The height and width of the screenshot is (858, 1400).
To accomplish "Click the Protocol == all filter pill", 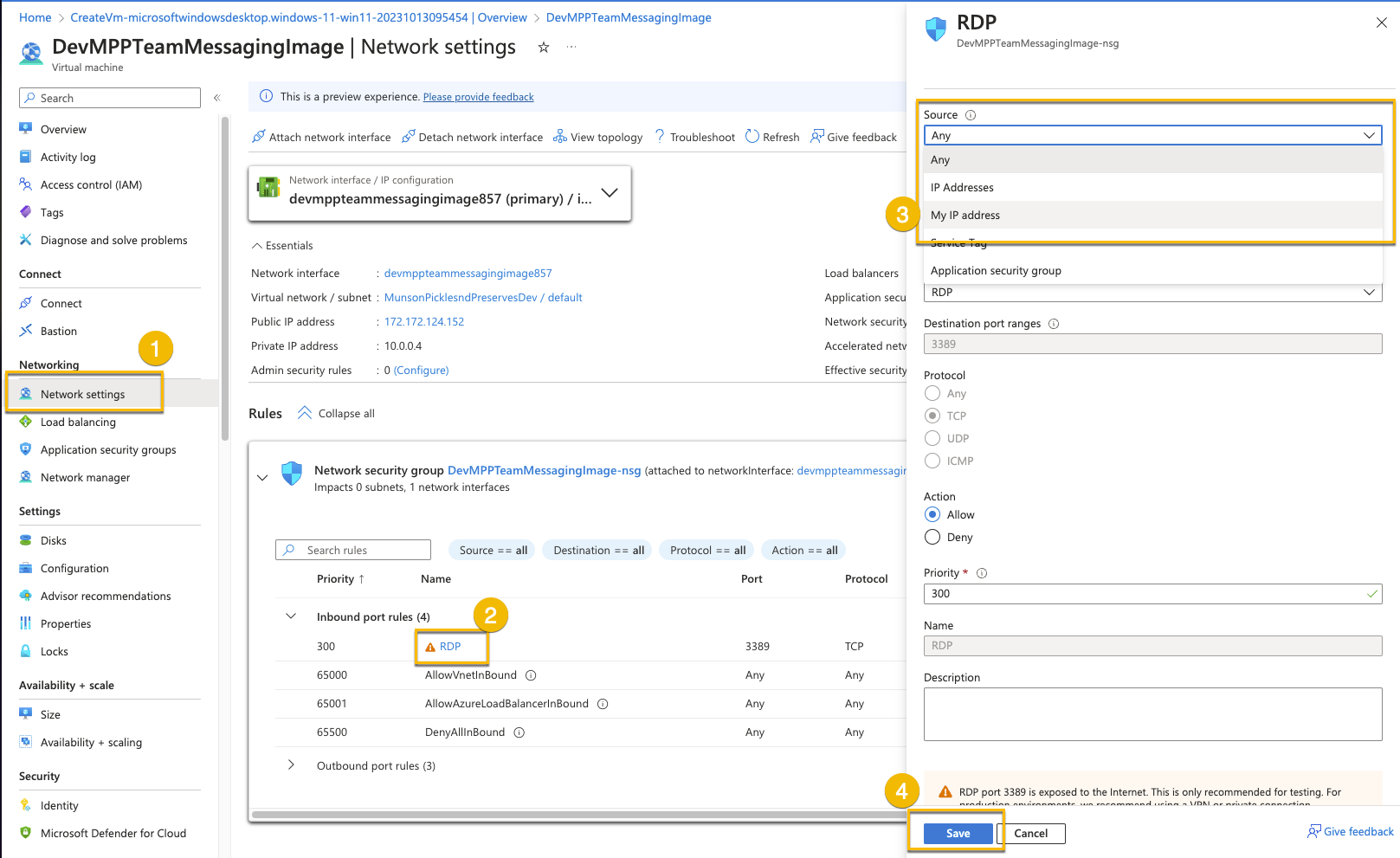I will coord(707,550).
